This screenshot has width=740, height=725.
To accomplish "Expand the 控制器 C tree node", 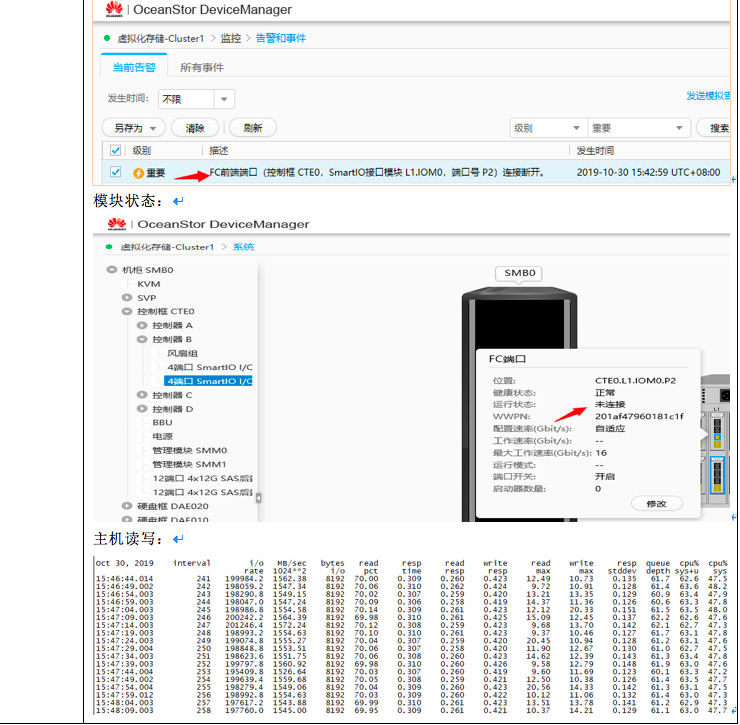I will tap(142, 395).
